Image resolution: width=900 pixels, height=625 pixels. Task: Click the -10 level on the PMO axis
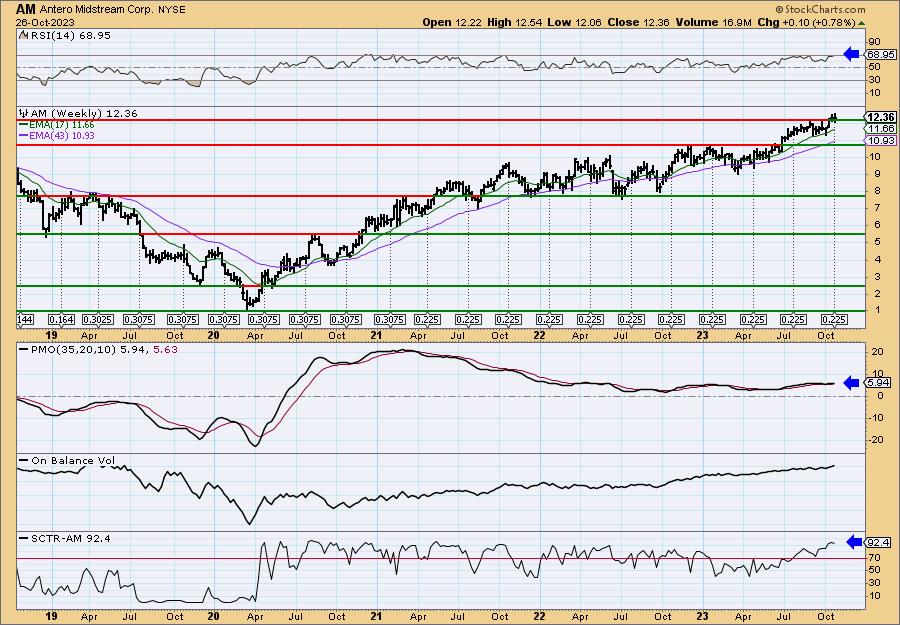[x=875, y=417]
